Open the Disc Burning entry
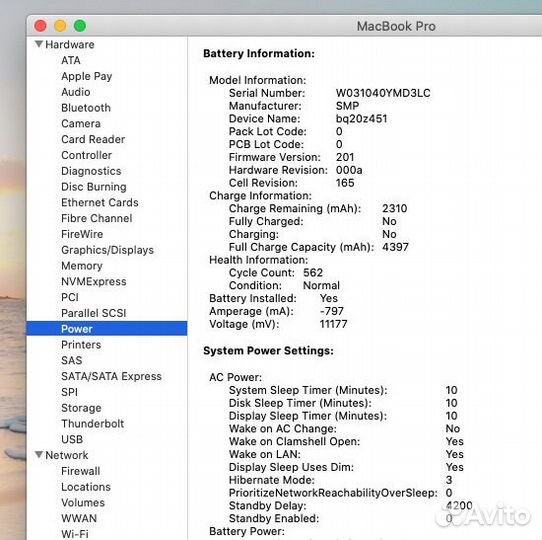This screenshot has height=540, width=542. (x=94, y=187)
